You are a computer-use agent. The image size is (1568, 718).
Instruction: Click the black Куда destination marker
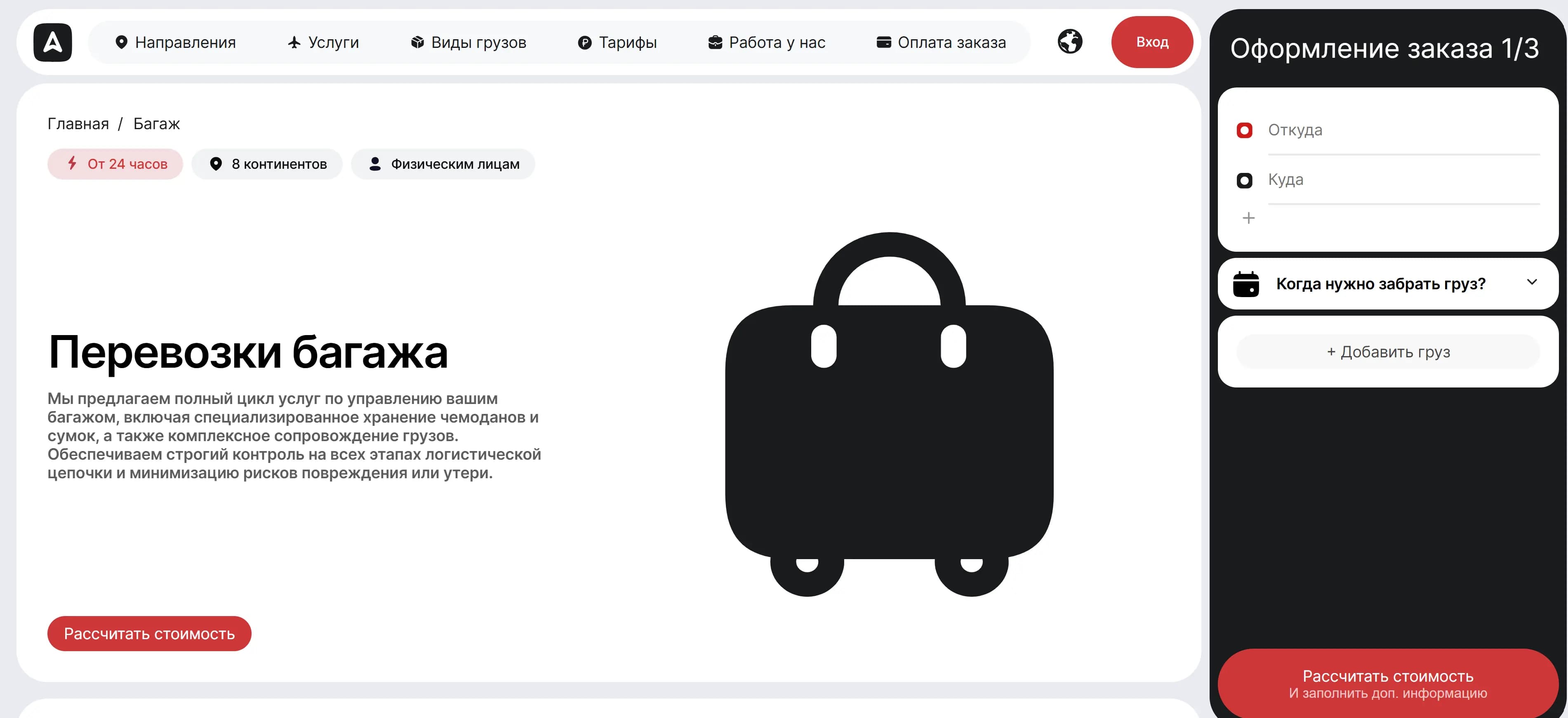click(x=1244, y=180)
